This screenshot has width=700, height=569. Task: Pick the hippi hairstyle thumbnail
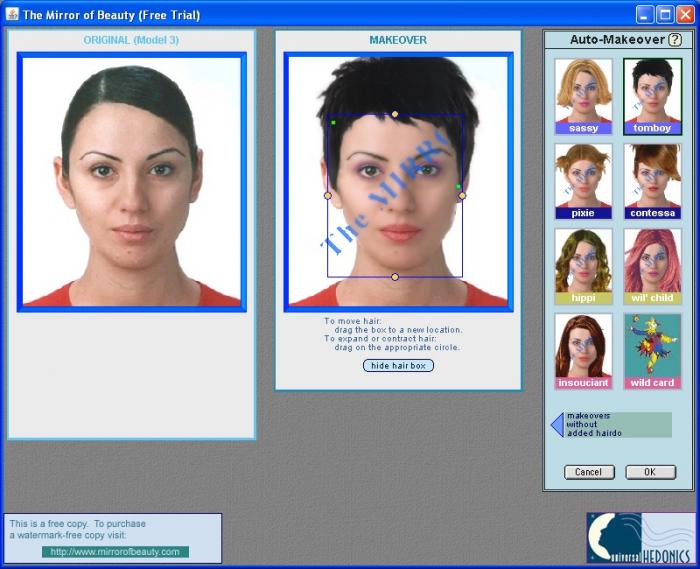click(583, 266)
